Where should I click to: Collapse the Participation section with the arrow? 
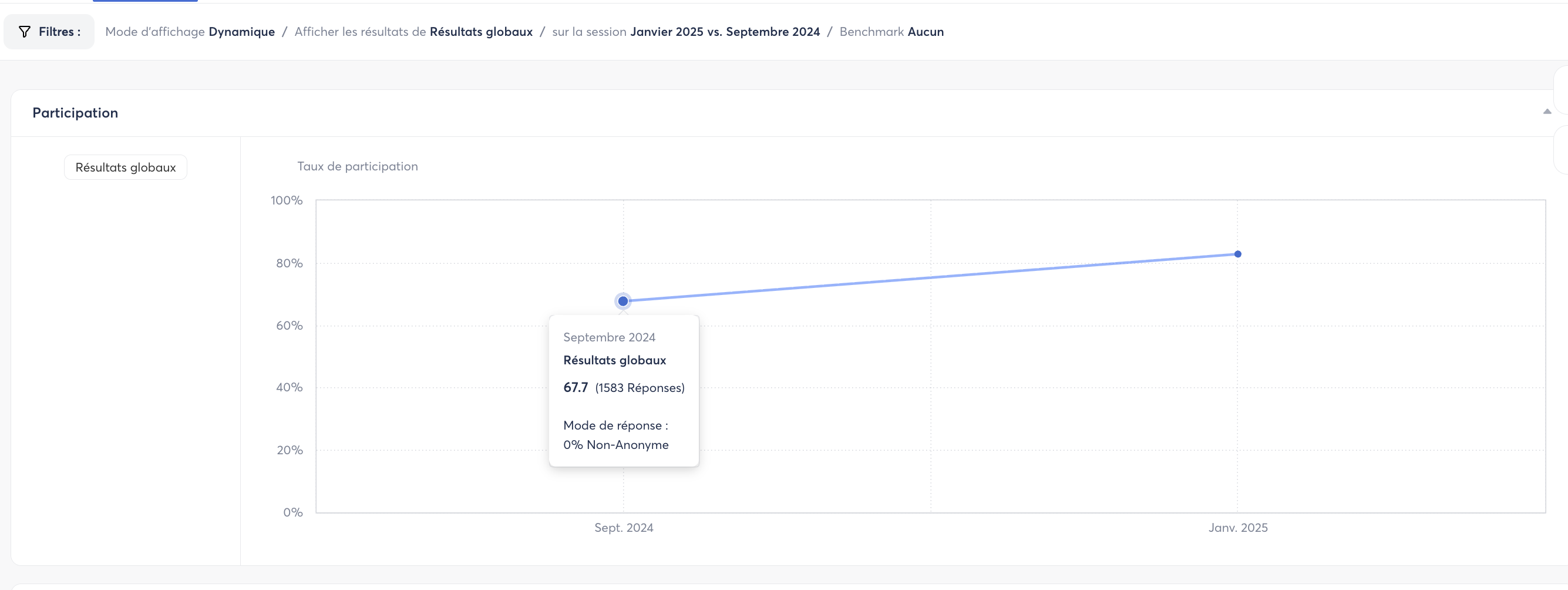[x=1547, y=112]
